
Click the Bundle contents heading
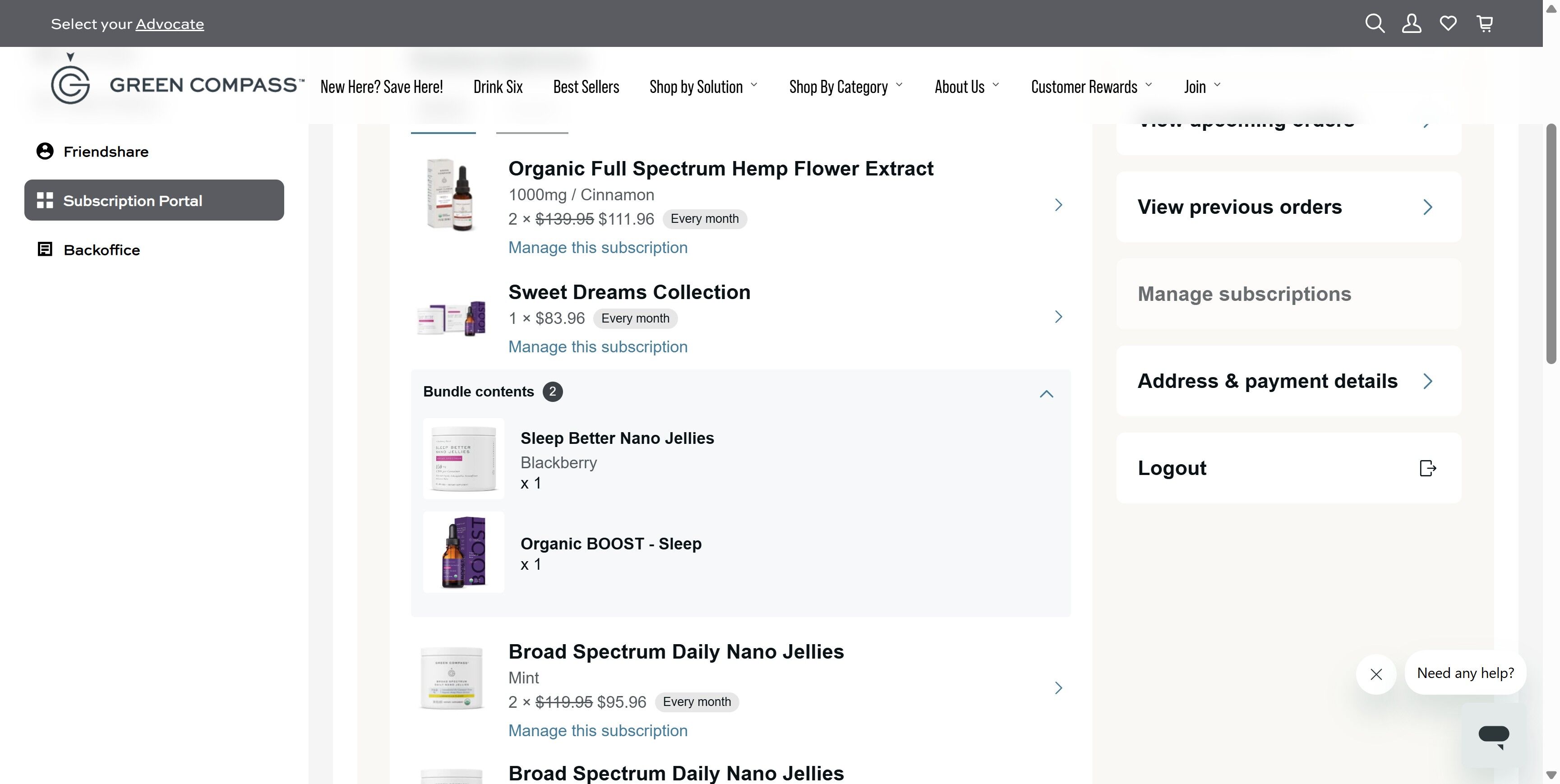[x=478, y=392]
